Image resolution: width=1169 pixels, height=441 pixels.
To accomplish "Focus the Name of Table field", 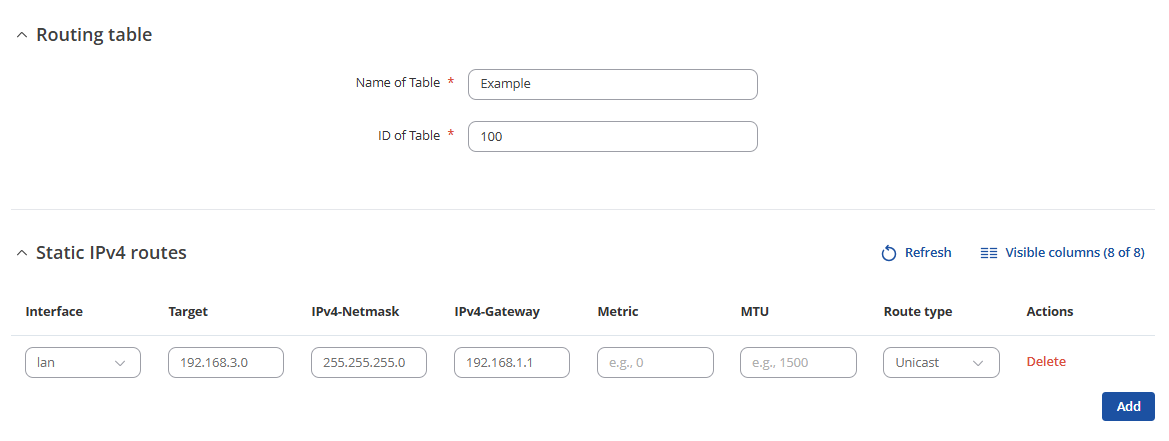I will pyautogui.click(x=612, y=84).
